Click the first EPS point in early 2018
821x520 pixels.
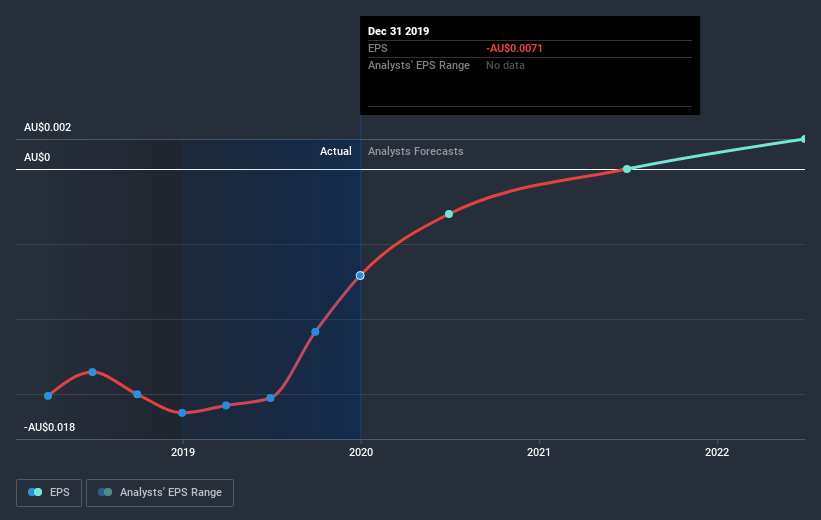point(48,395)
